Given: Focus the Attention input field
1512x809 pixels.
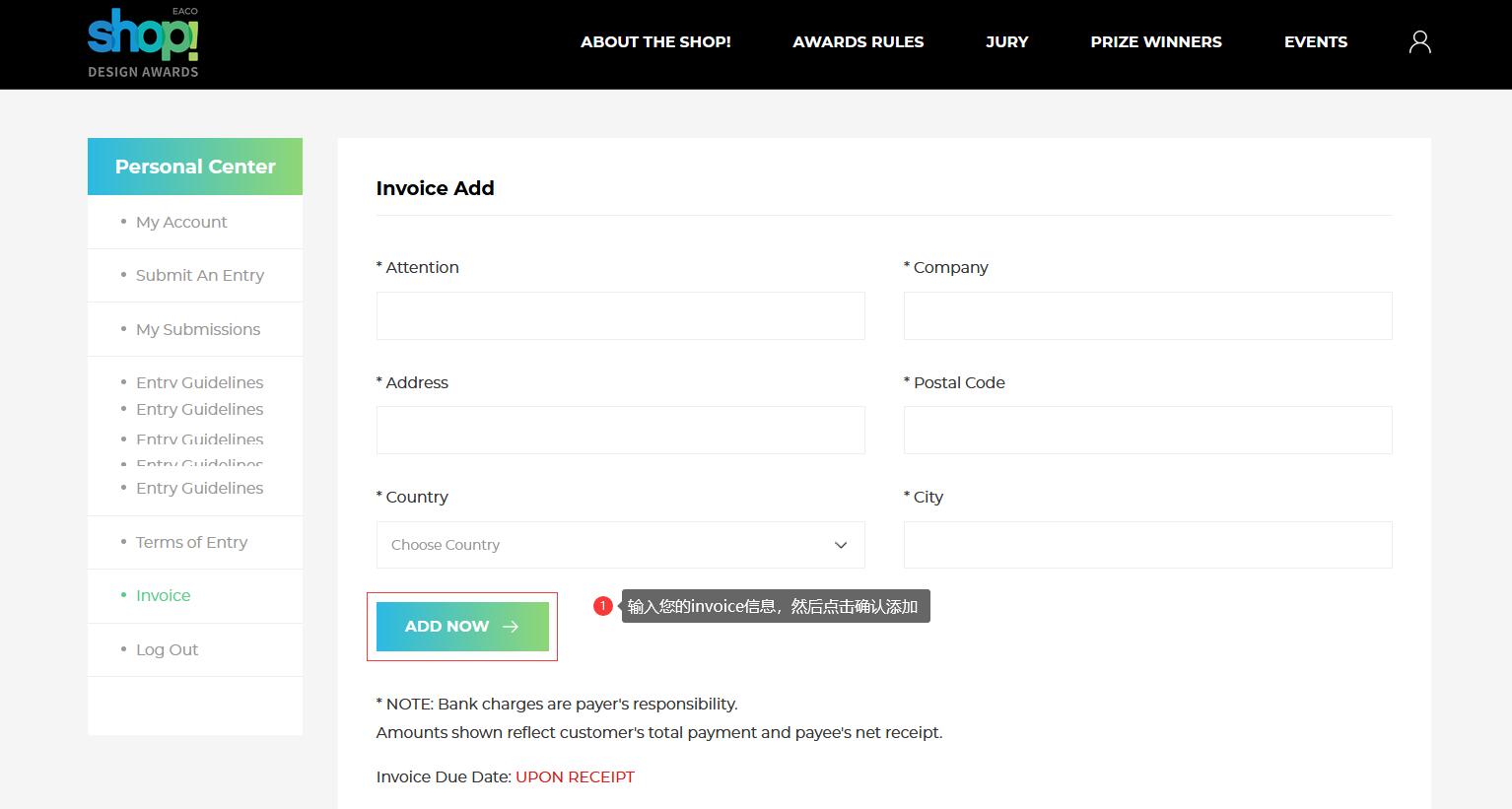Looking at the screenshot, I should click(x=620, y=316).
